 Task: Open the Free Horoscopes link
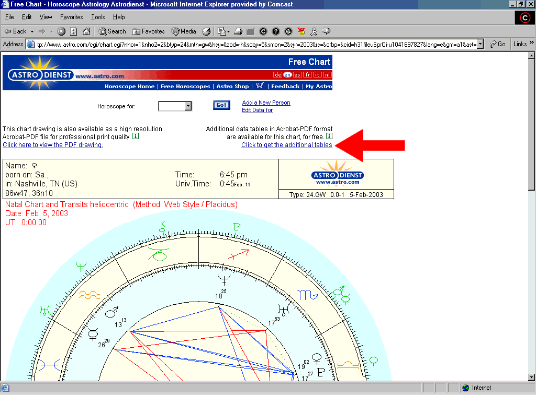pyautogui.click(x=185, y=86)
